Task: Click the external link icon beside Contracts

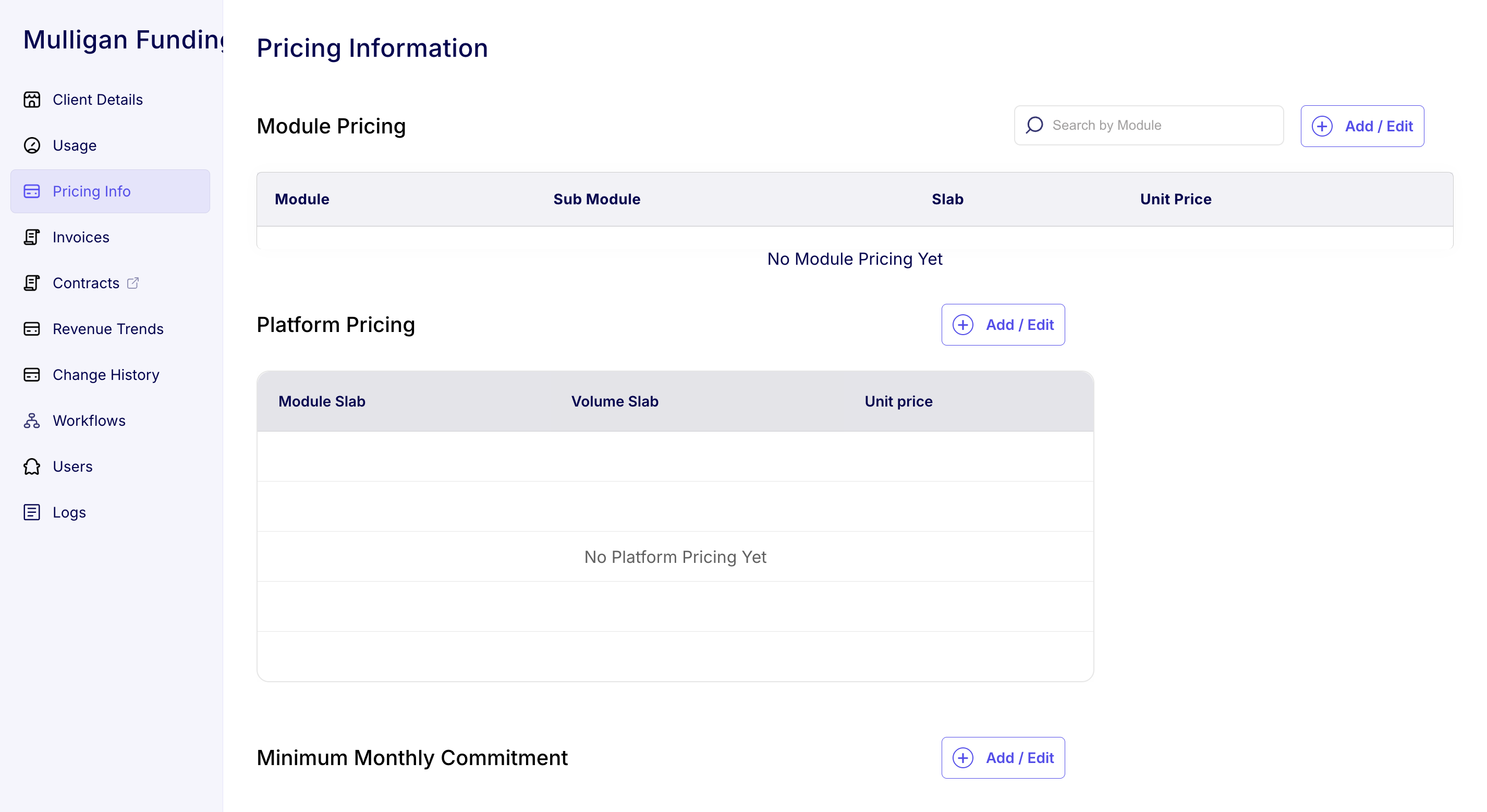Action: click(x=133, y=283)
